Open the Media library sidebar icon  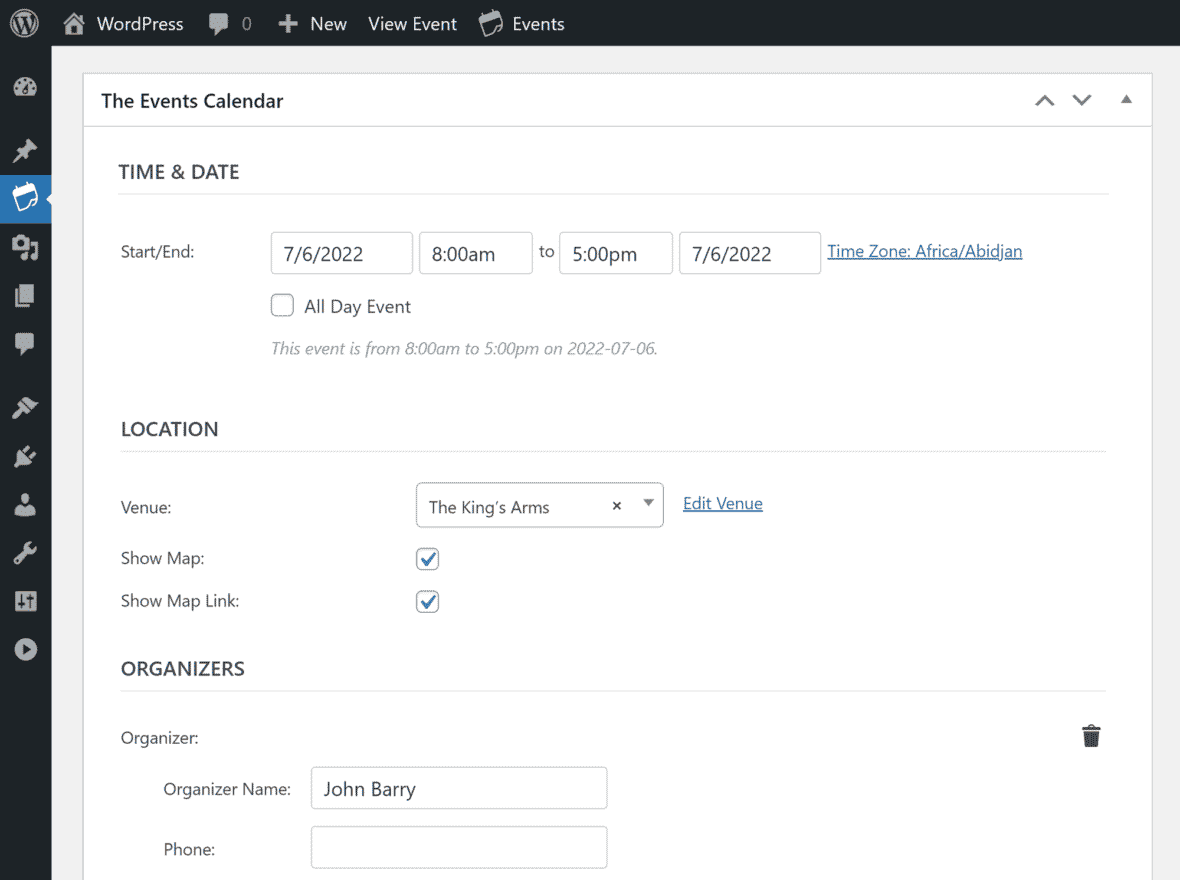pyautogui.click(x=25, y=248)
